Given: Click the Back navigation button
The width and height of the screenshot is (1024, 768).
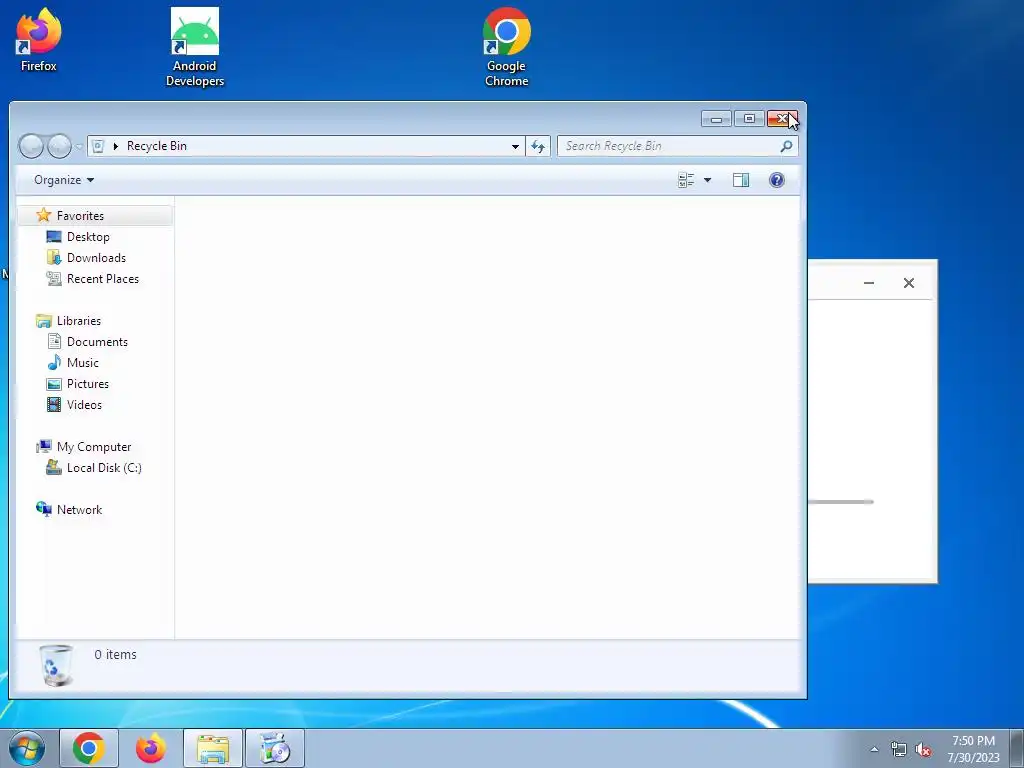Looking at the screenshot, I should (31, 146).
